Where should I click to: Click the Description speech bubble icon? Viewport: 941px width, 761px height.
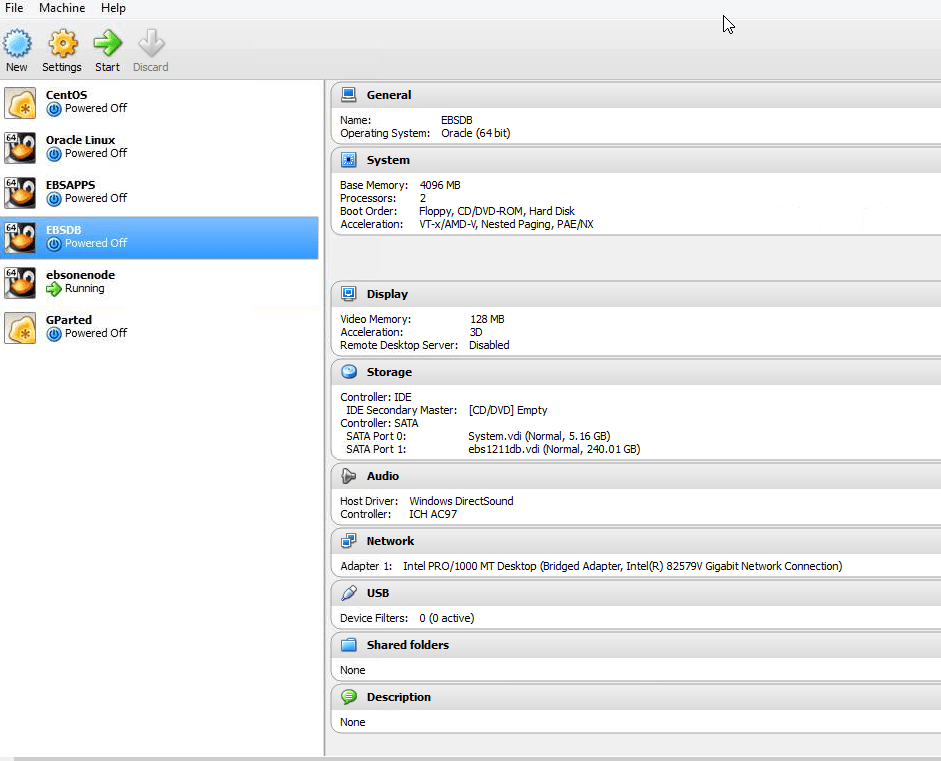(349, 696)
